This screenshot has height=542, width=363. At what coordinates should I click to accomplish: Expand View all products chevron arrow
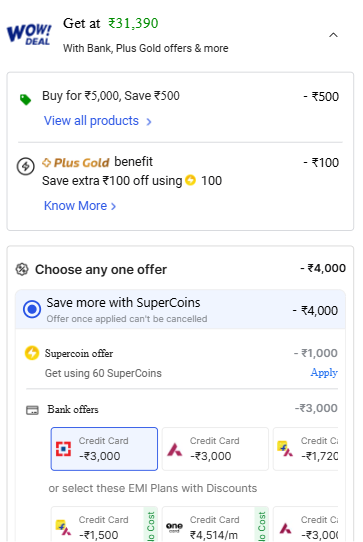149,122
